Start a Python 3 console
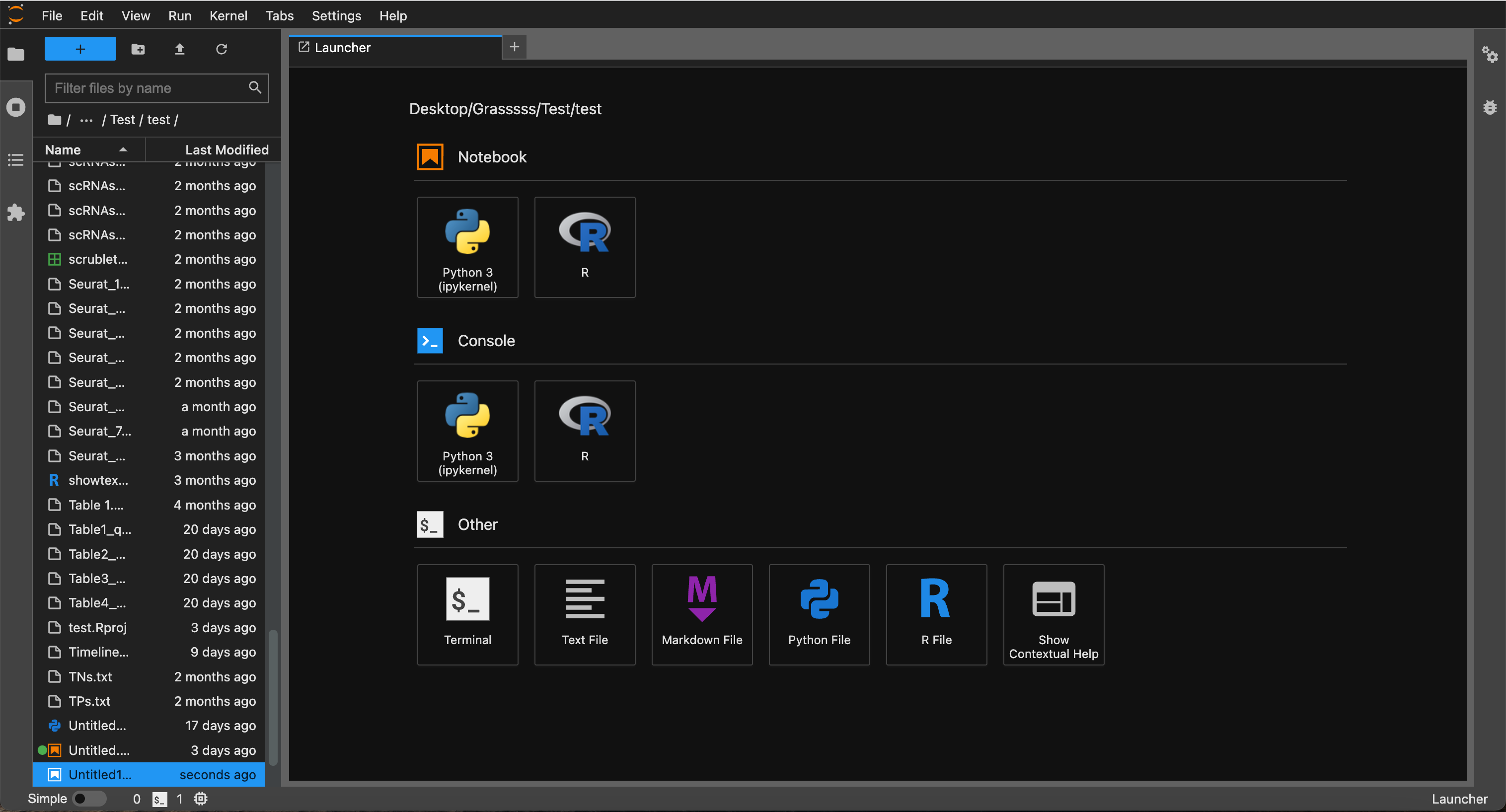This screenshot has width=1506, height=812. point(467,431)
